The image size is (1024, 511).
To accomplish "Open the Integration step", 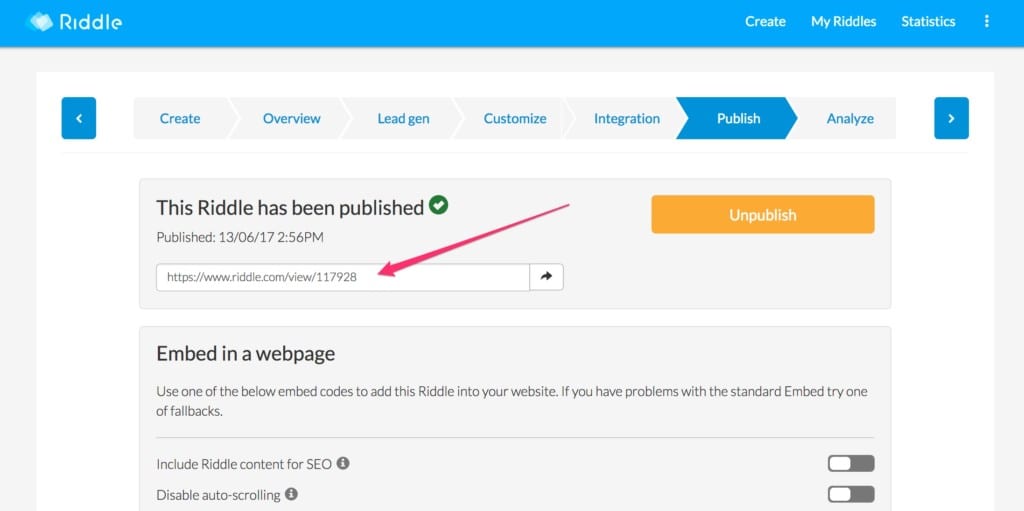I will tap(626, 118).
